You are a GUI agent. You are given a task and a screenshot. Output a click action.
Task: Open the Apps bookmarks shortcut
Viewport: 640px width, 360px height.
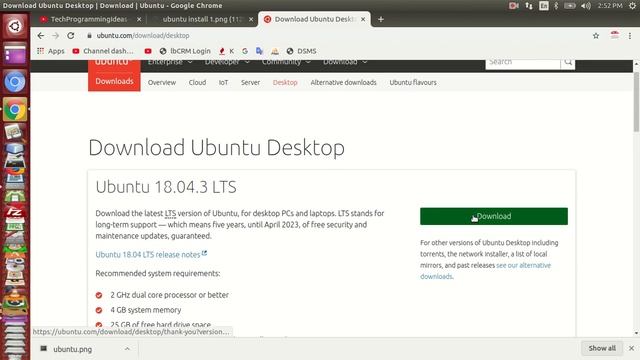coord(51,51)
